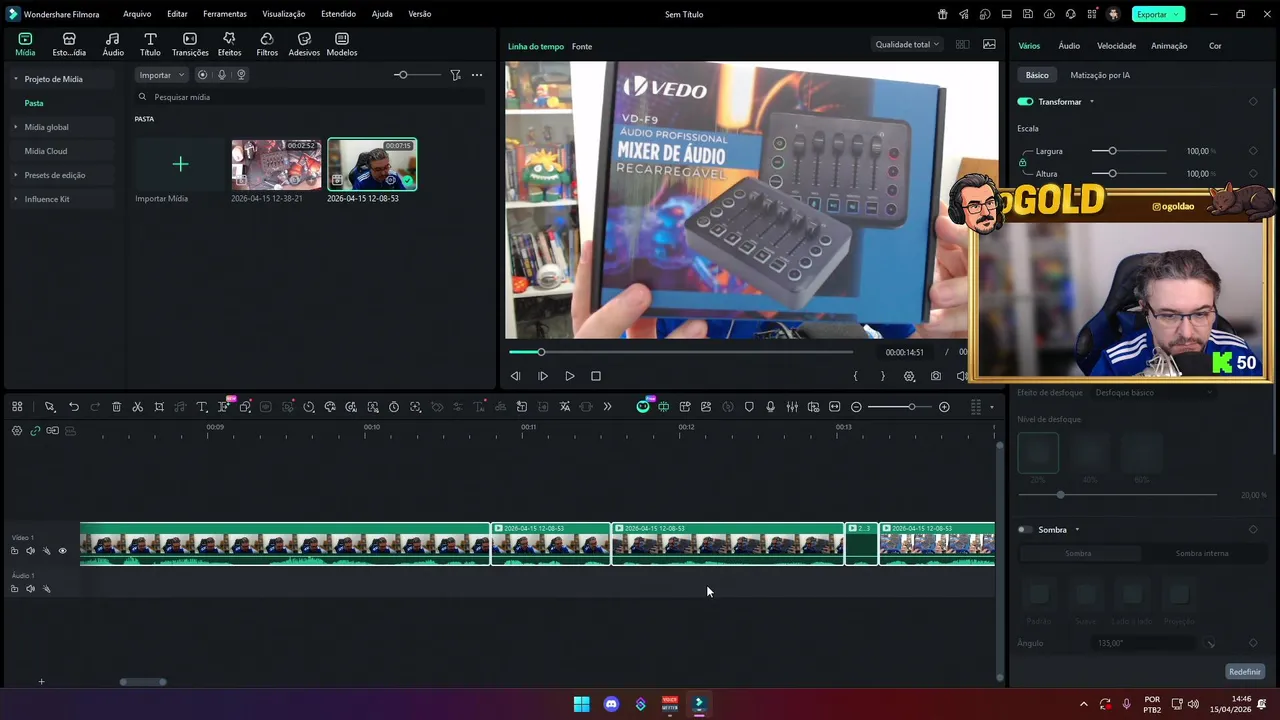1280x720 pixels.
Task: Click the mark in curly brace icon
Action: [855, 376]
